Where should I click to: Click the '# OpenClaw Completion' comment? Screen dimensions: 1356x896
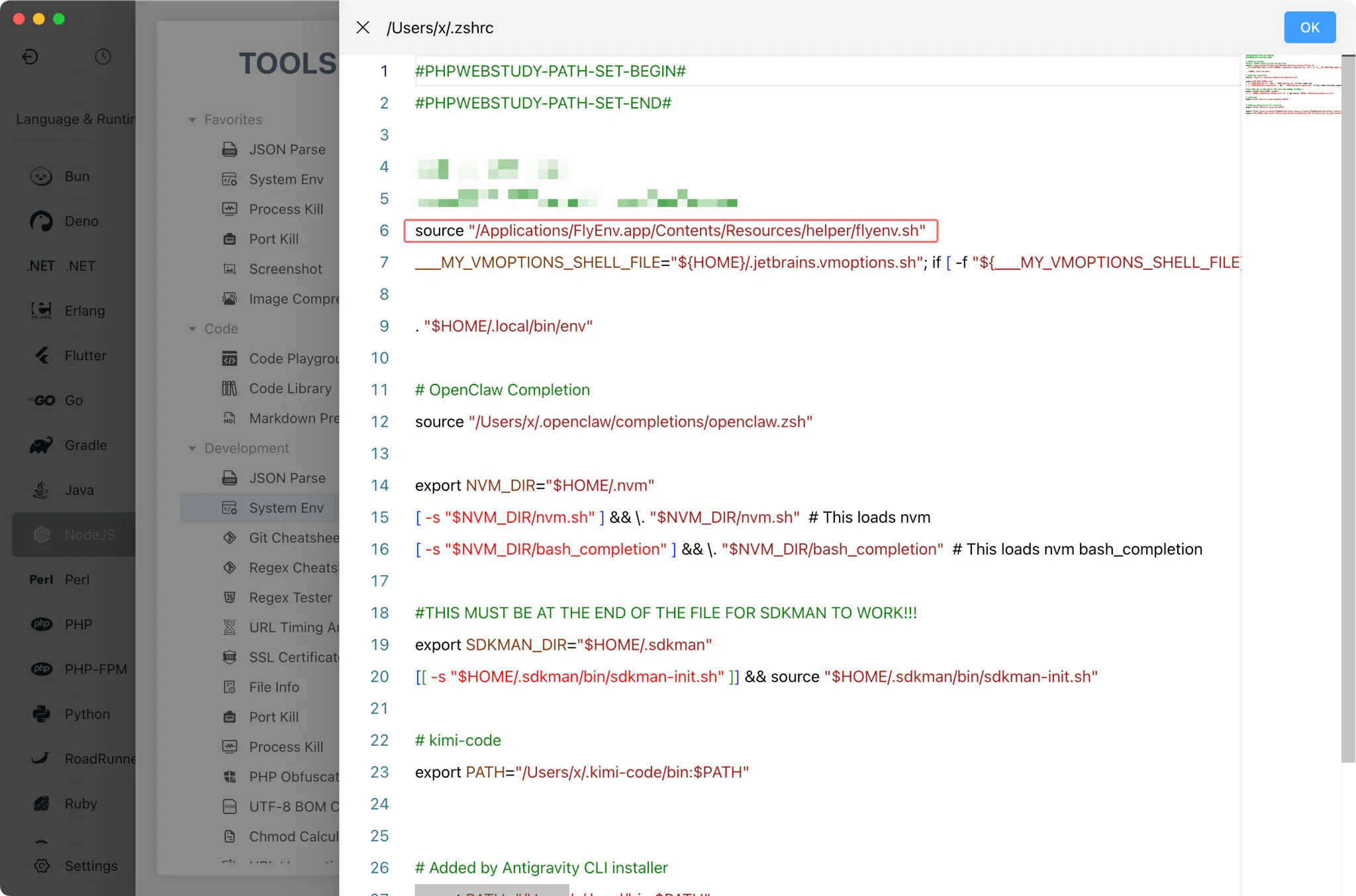(503, 390)
